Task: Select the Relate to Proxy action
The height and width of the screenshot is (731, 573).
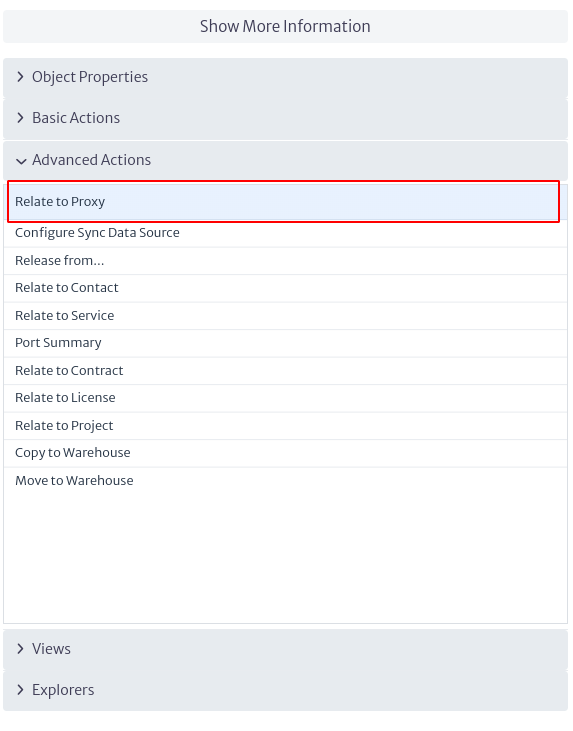Action: coord(283,201)
